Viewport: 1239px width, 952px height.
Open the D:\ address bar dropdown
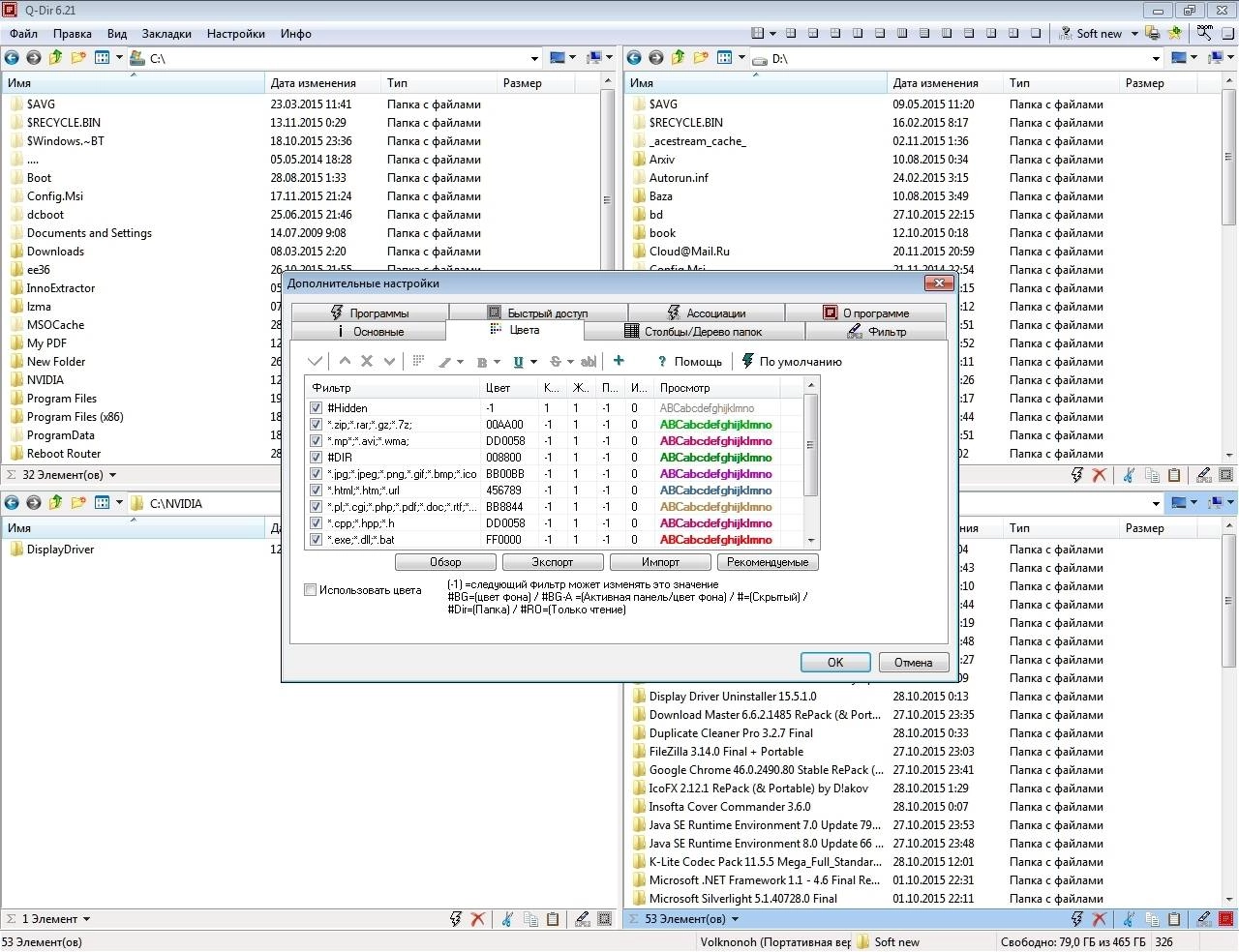pos(1156,58)
